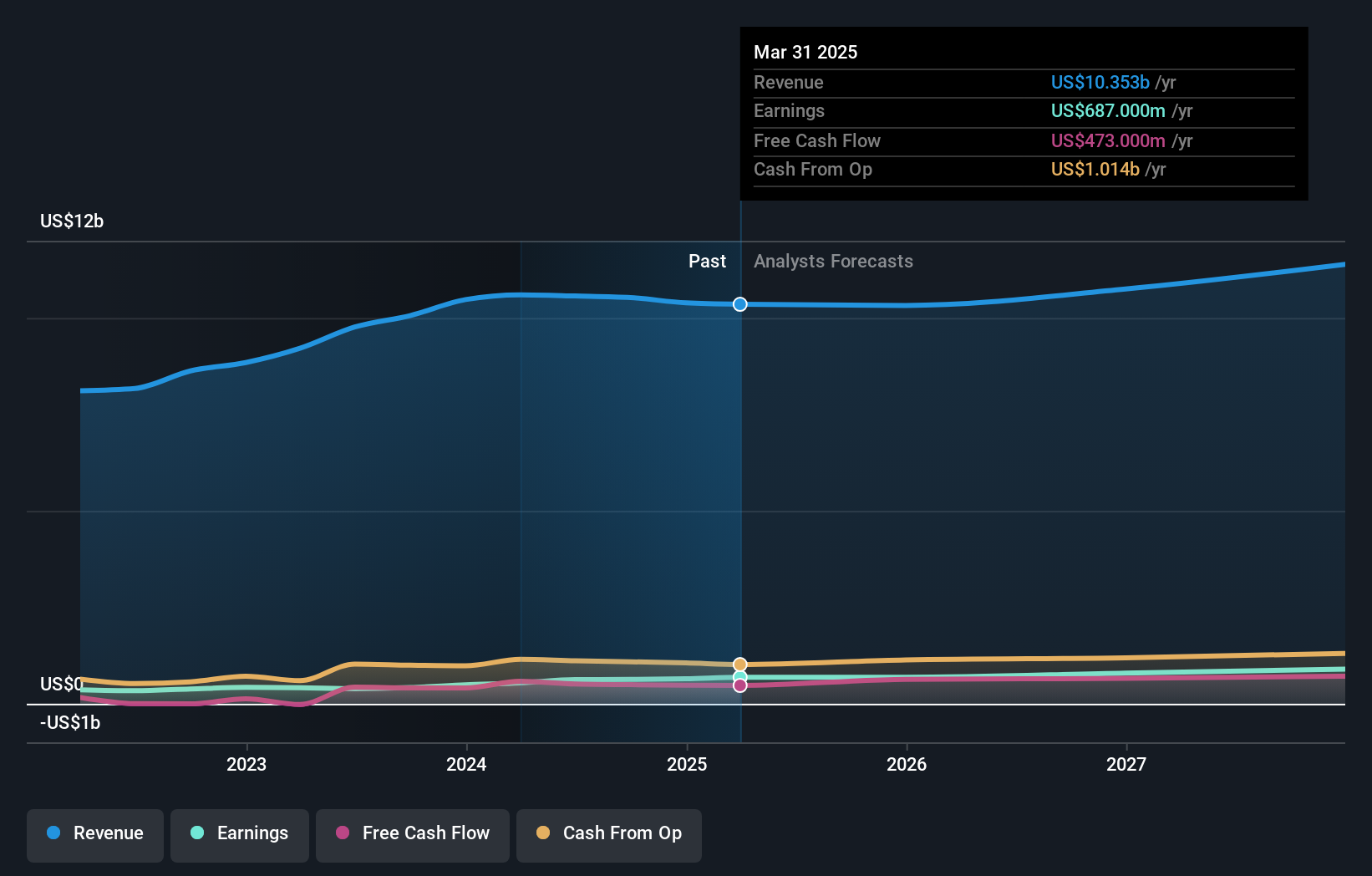Image resolution: width=1372 pixels, height=876 pixels.
Task: Click the US$12b y-axis label
Action: tap(72, 221)
